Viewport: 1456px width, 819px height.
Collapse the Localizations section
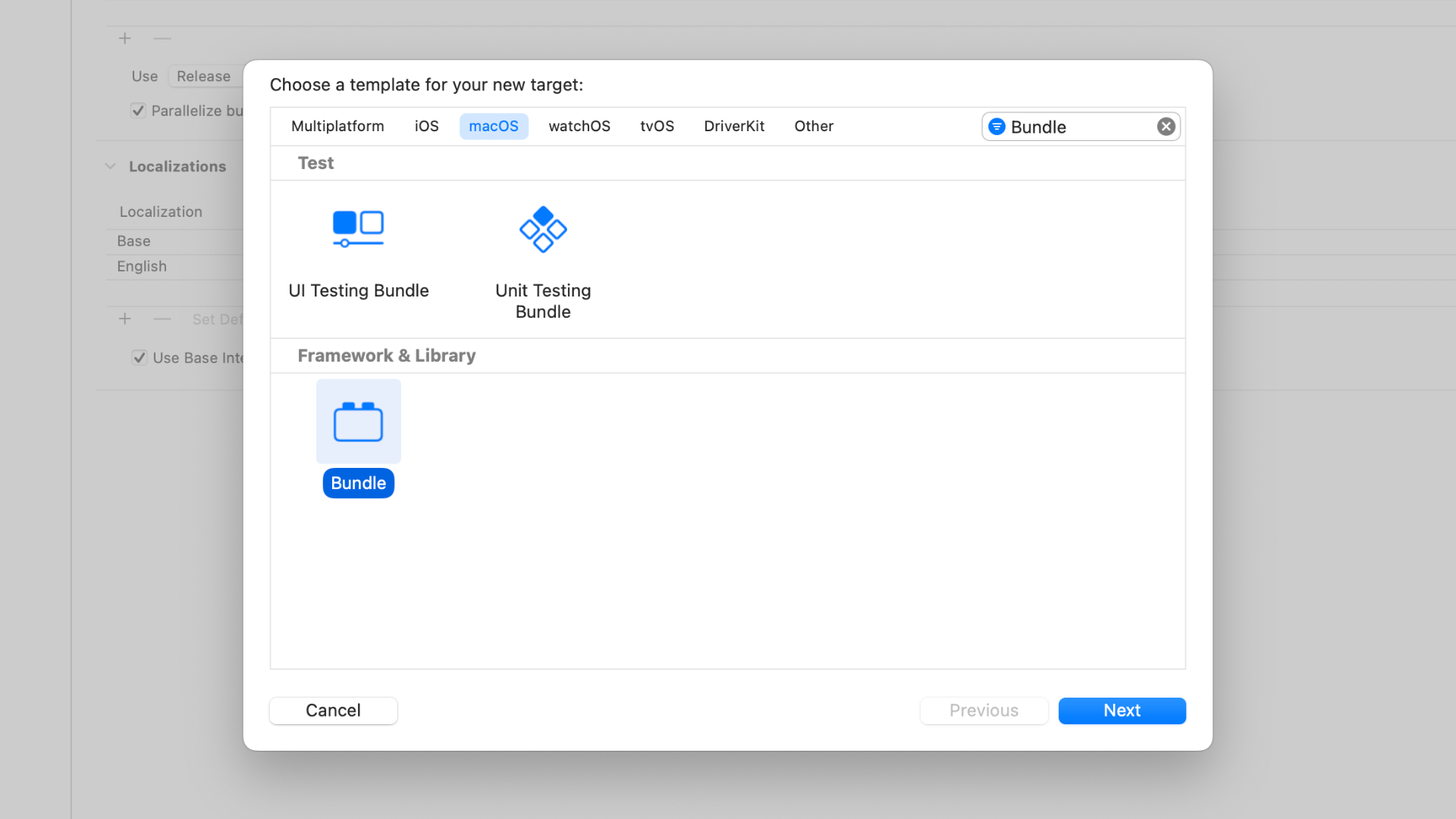tap(111, 166)
